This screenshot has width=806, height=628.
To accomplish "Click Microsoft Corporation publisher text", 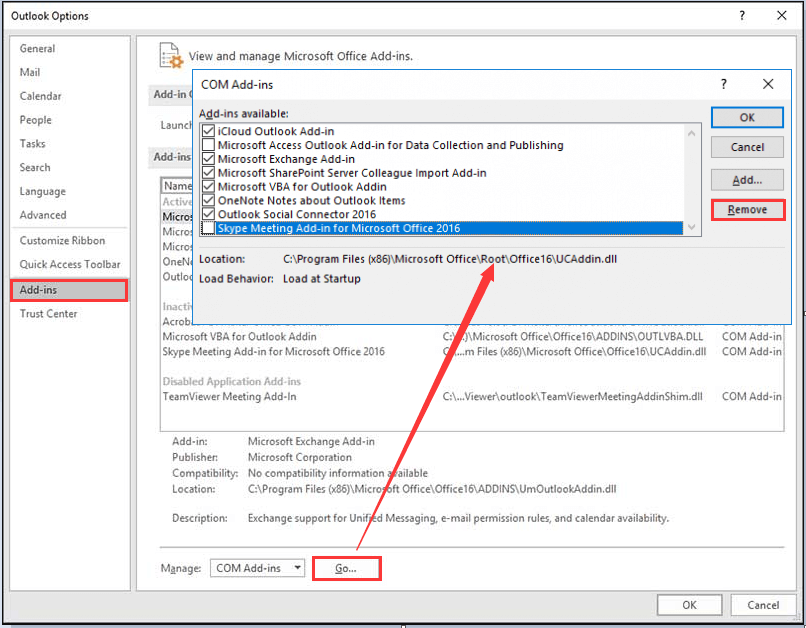I will click(x=300, y=457).
